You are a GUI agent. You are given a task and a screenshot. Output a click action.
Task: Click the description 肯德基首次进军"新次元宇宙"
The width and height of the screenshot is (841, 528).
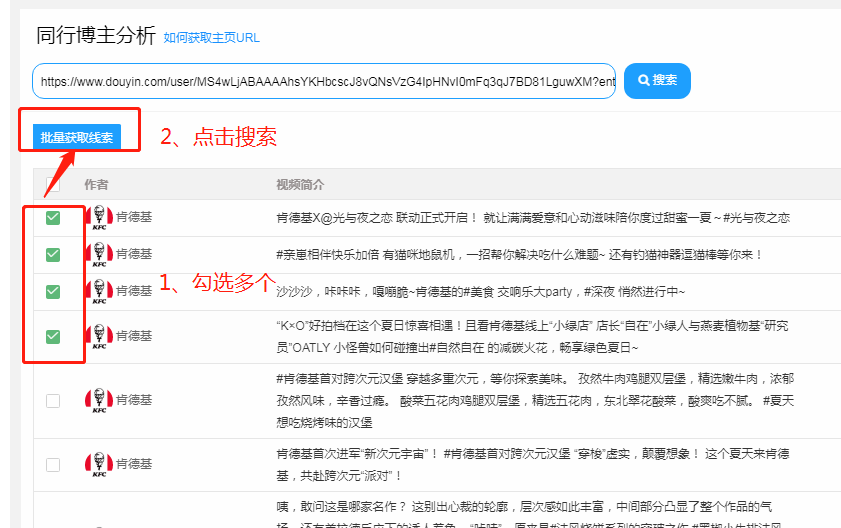click(533, 465)
